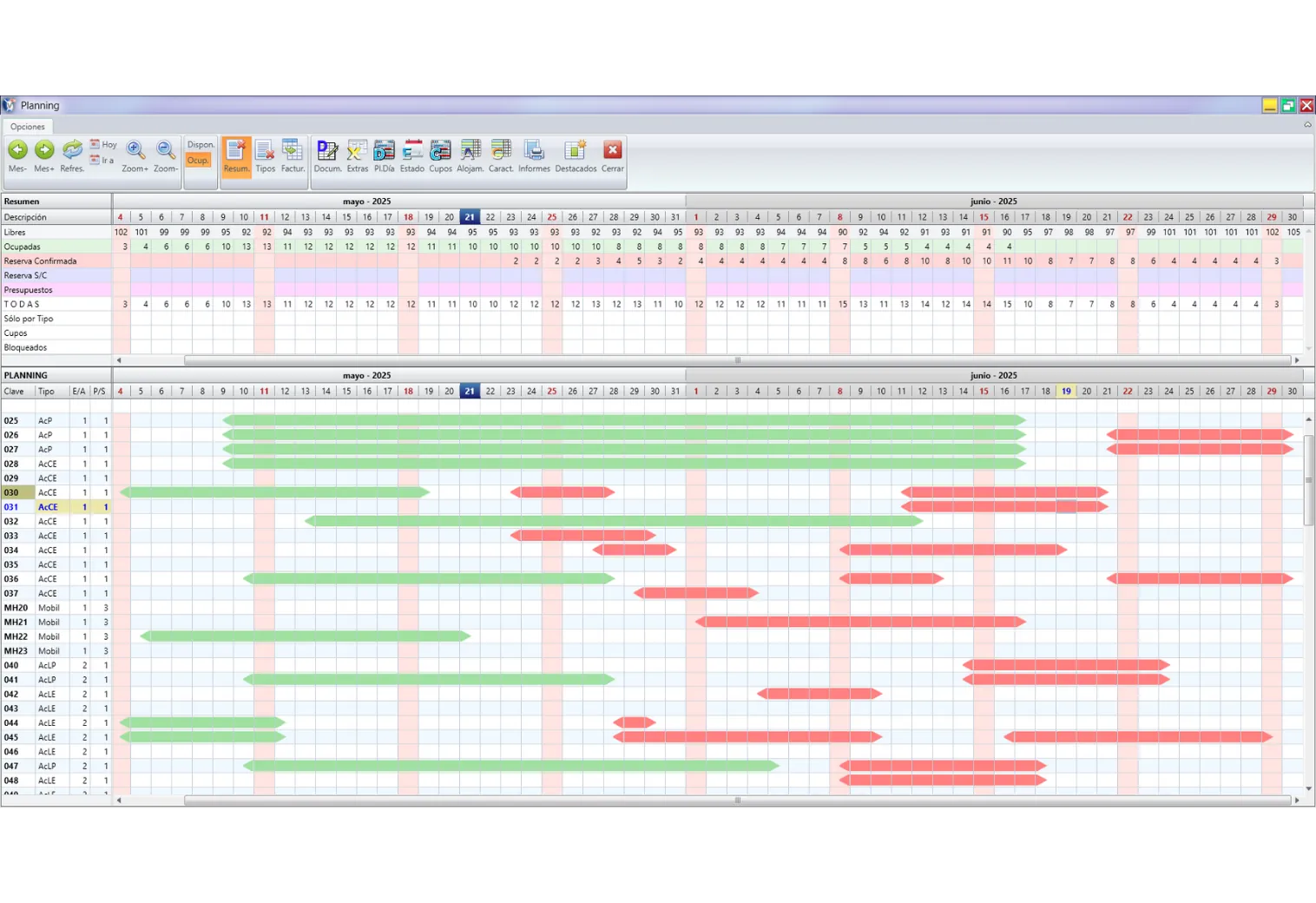
Task: Select the Opciones ribbon tab
Action: pos(28,127)
